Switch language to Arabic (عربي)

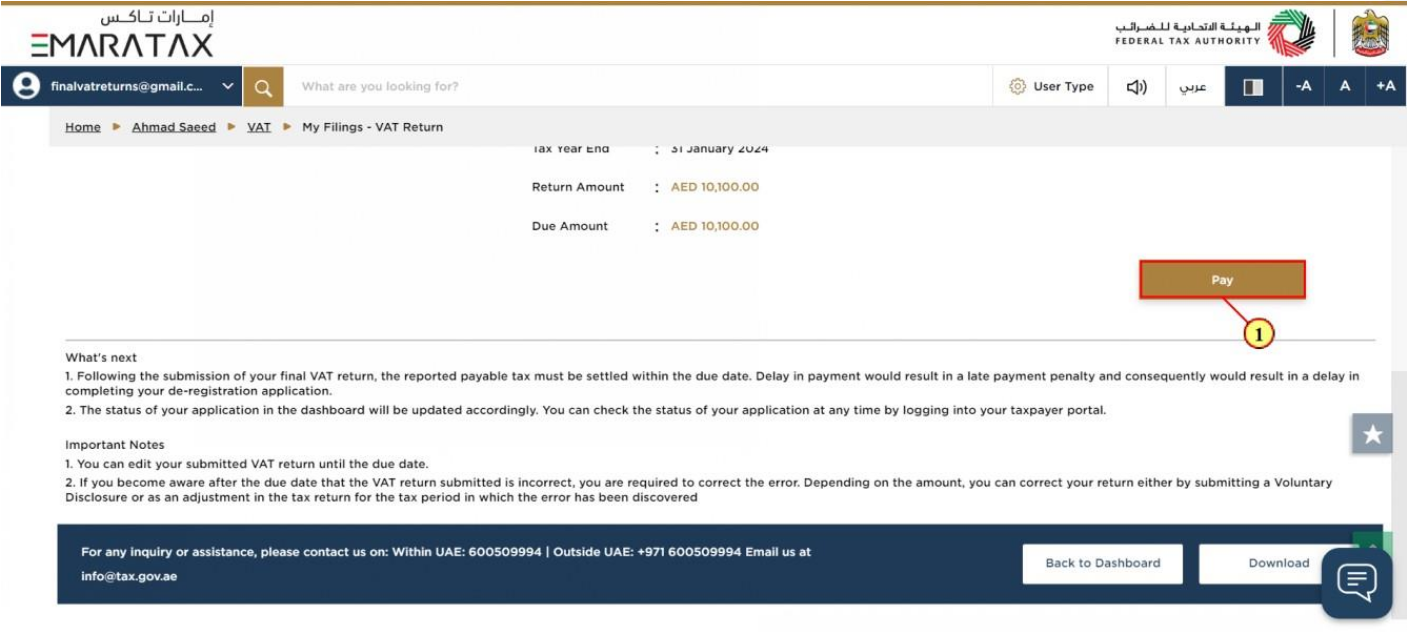tap(1193, 87)
